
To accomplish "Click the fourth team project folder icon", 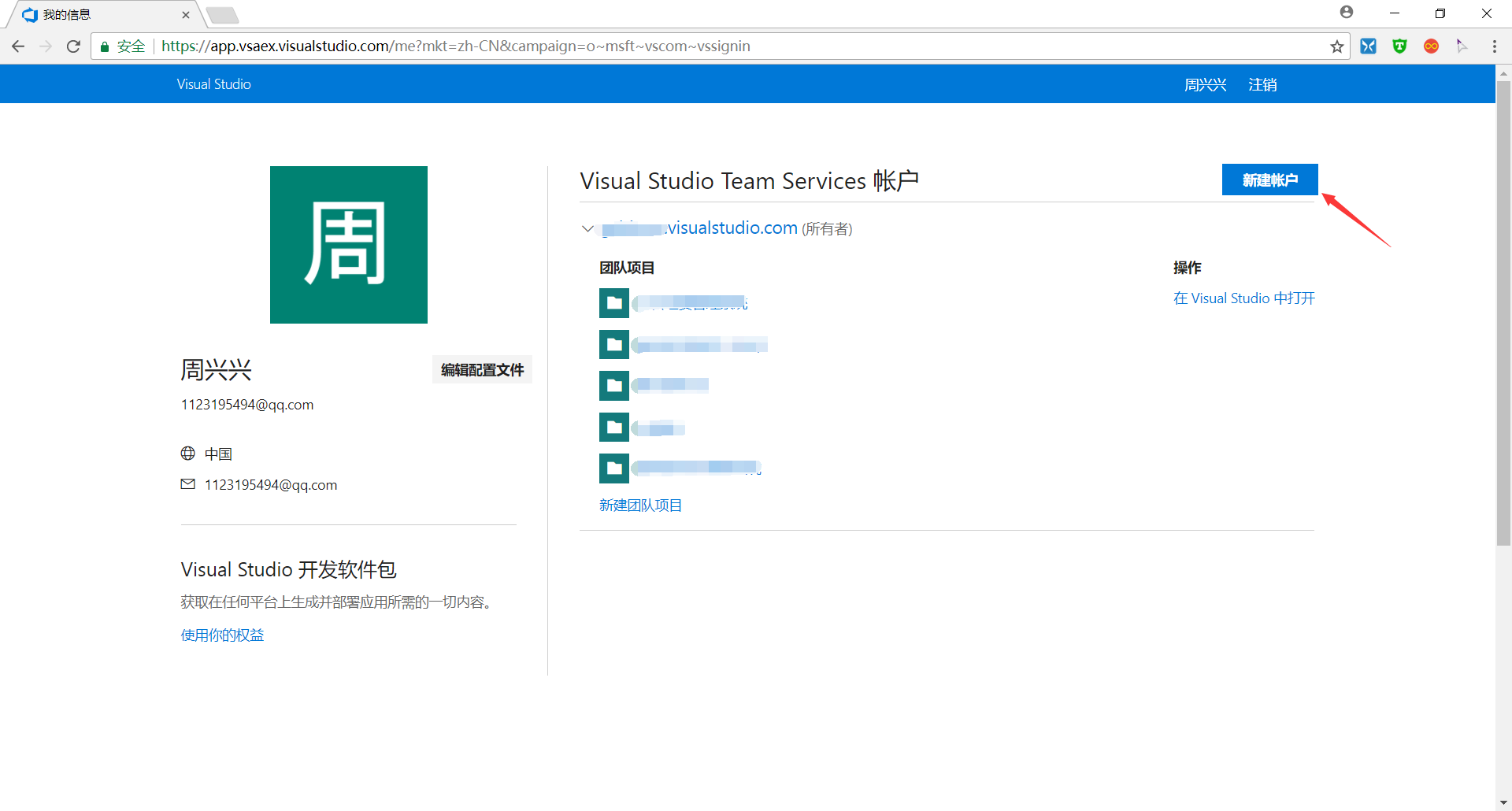I will (614, 428).
